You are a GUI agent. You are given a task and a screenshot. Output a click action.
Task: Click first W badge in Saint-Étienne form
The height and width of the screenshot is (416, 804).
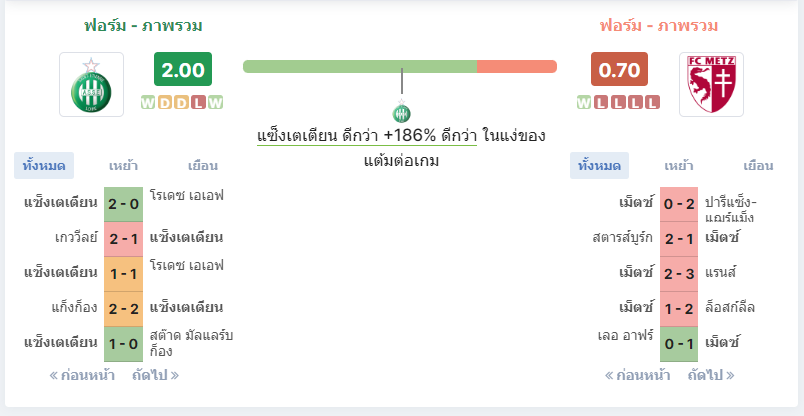(148, 103)
